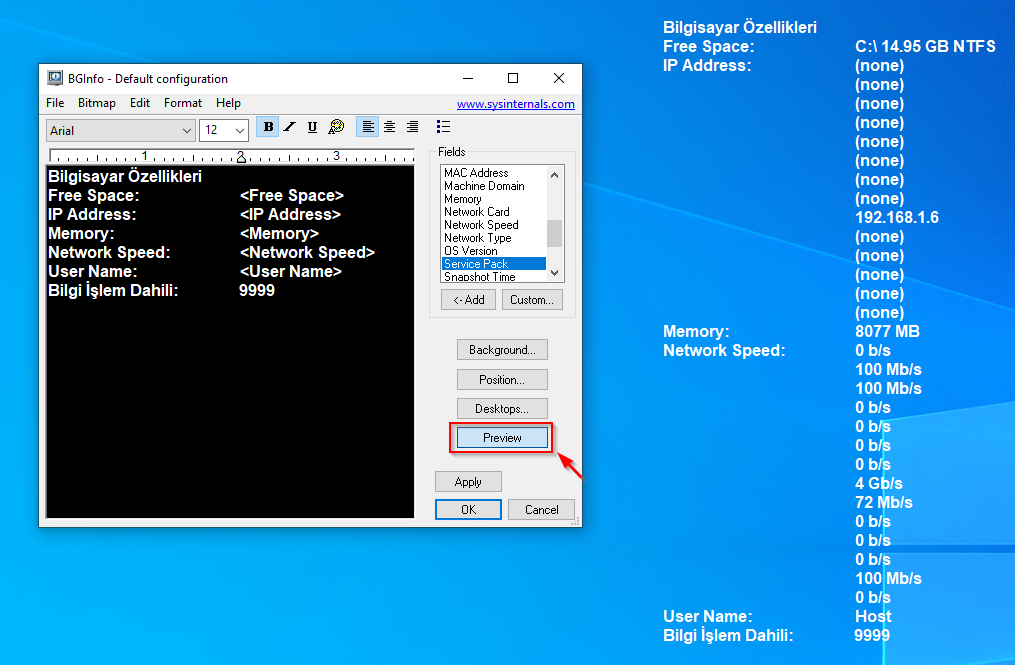
Task: Open the text color palette icon
Action: coord(336,127)
